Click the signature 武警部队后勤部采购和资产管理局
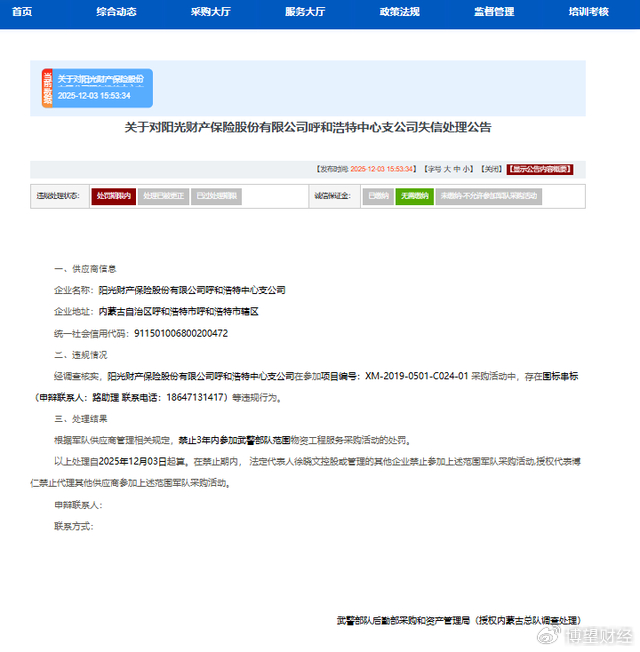Image resolution: width=640 pixels, height=652 pixels. (403, 621)
